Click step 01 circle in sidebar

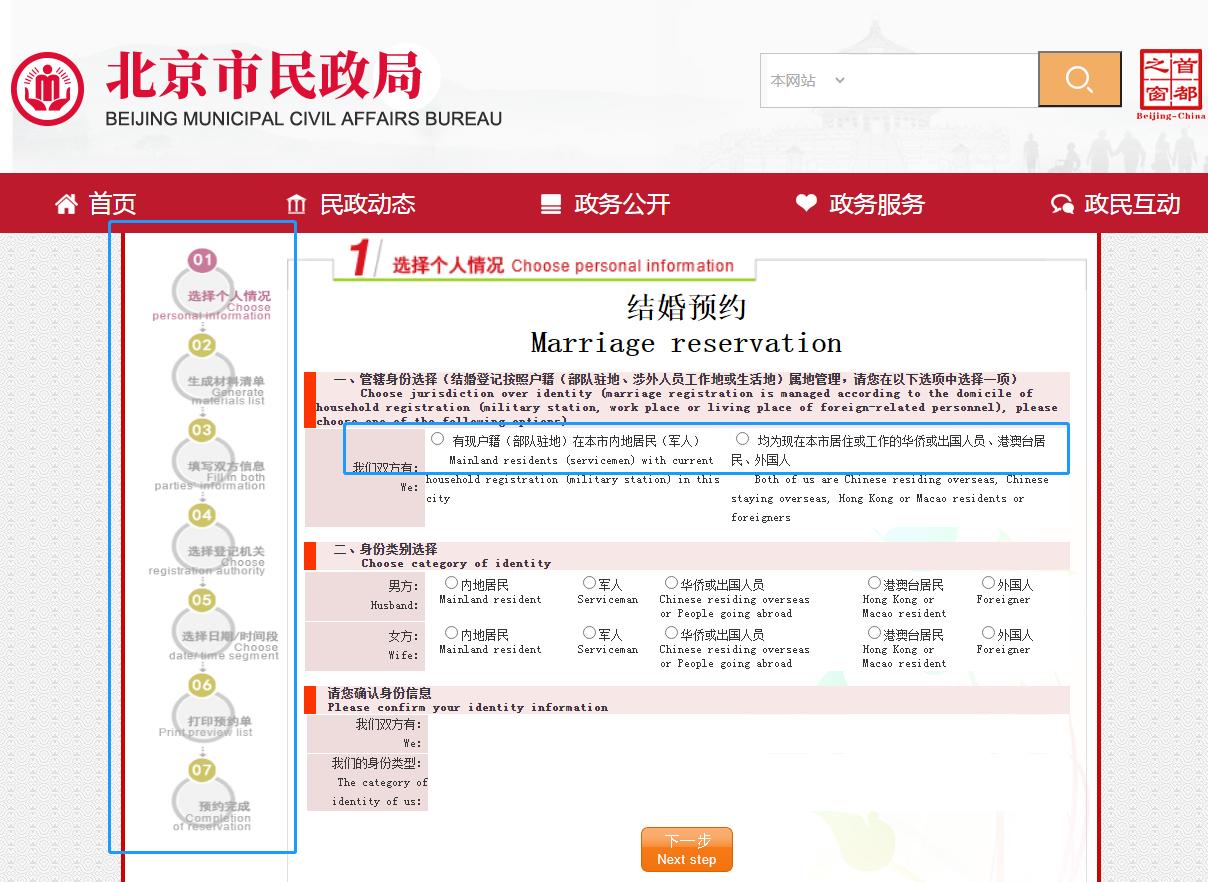[x=203, y=261]
